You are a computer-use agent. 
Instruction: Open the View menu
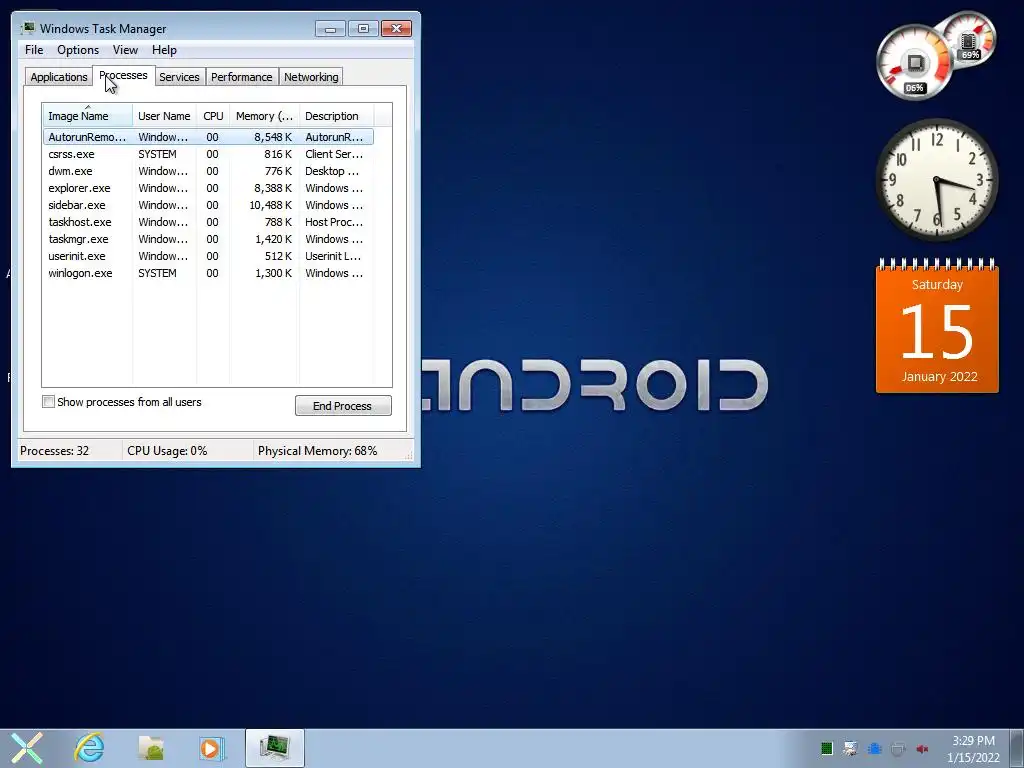125,50
